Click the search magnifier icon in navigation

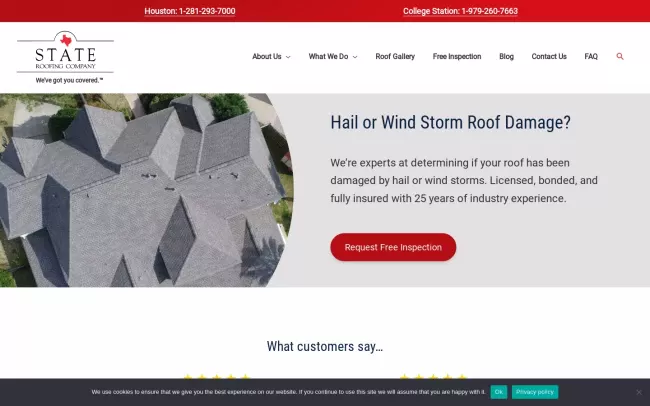620,57
